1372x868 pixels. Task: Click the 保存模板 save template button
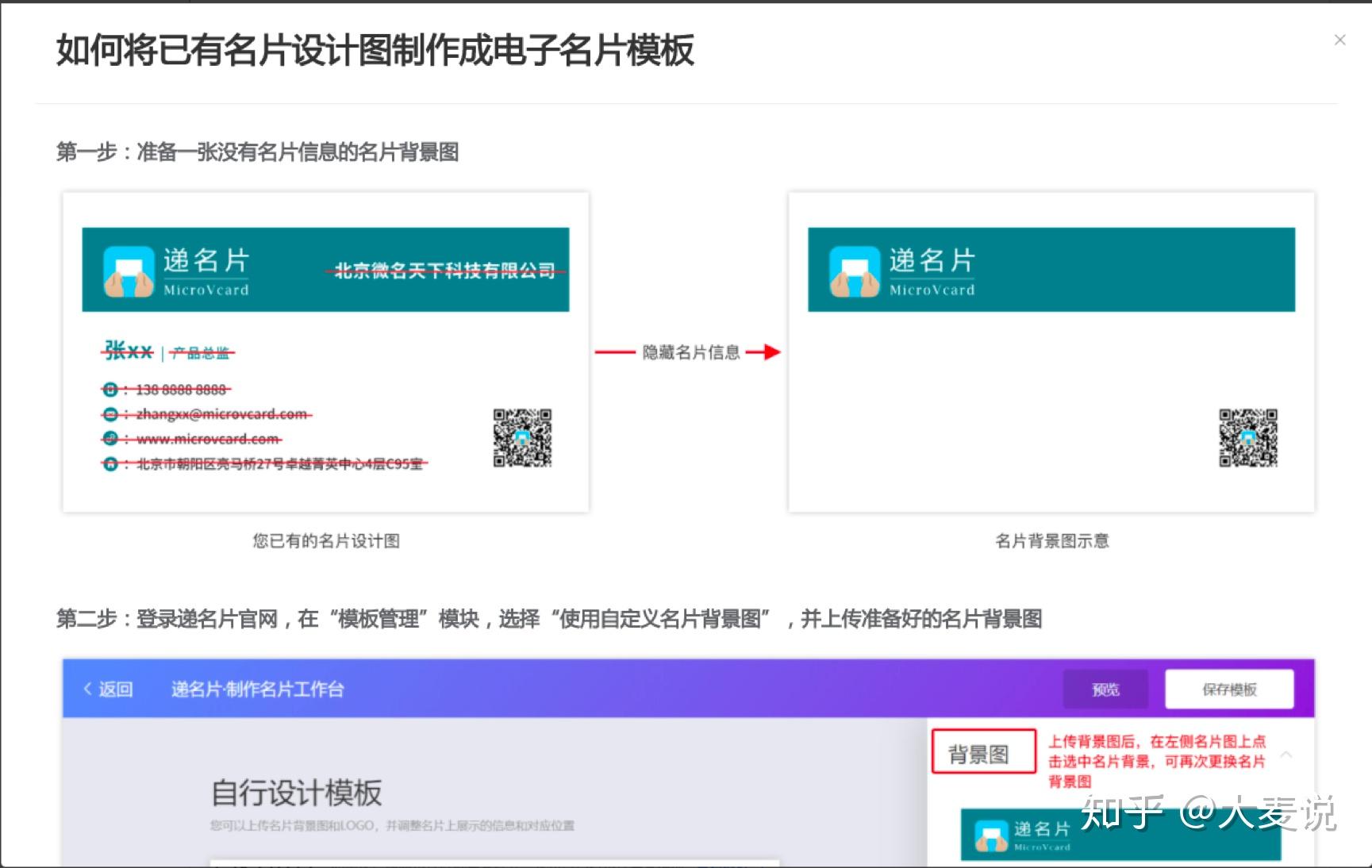(x=1229, y=689)
